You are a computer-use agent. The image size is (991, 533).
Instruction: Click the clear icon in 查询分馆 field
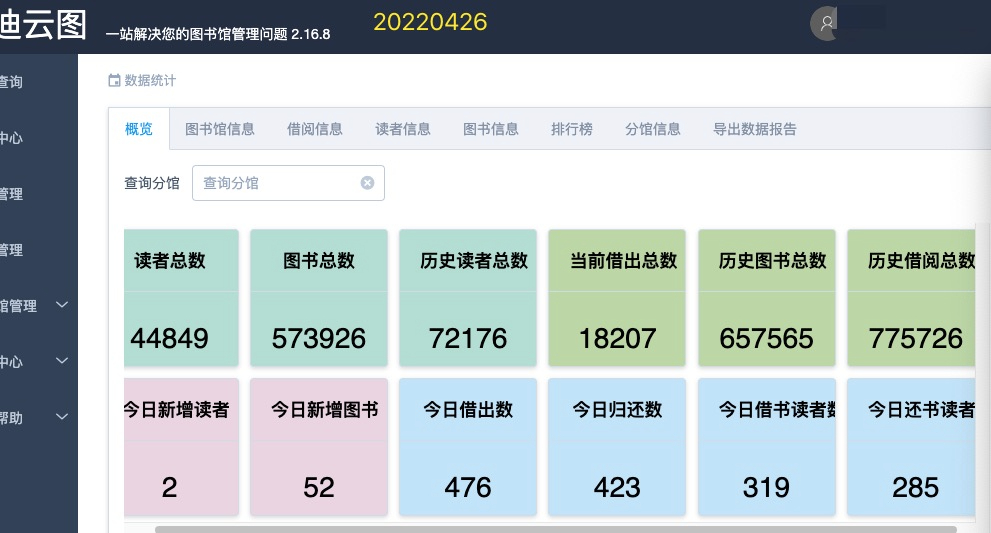pyautogui.click(x=367, y=183)
